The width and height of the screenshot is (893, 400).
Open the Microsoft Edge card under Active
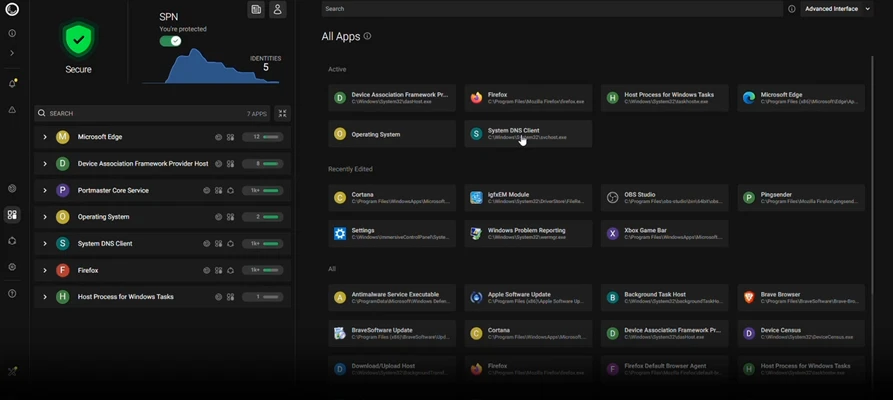click(x=801, y=98)
